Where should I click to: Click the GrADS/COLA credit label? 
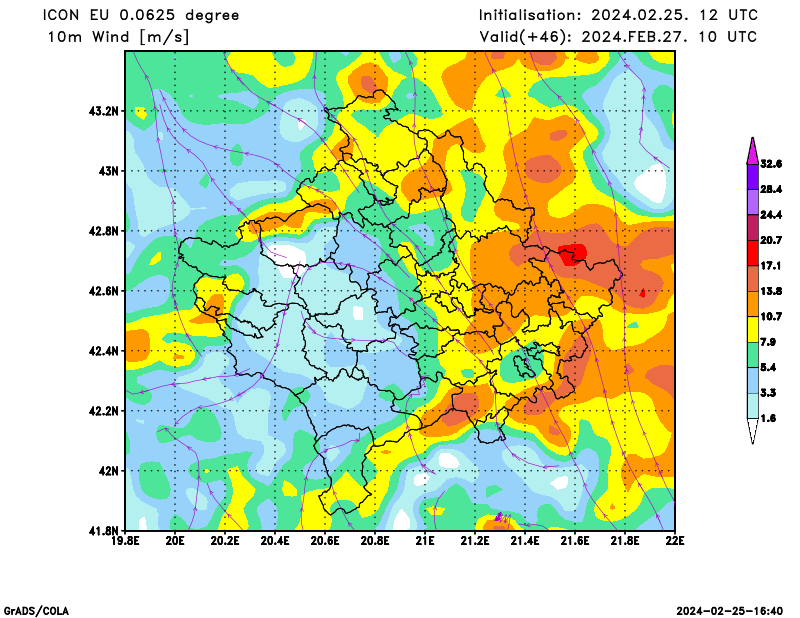(36, 611)
